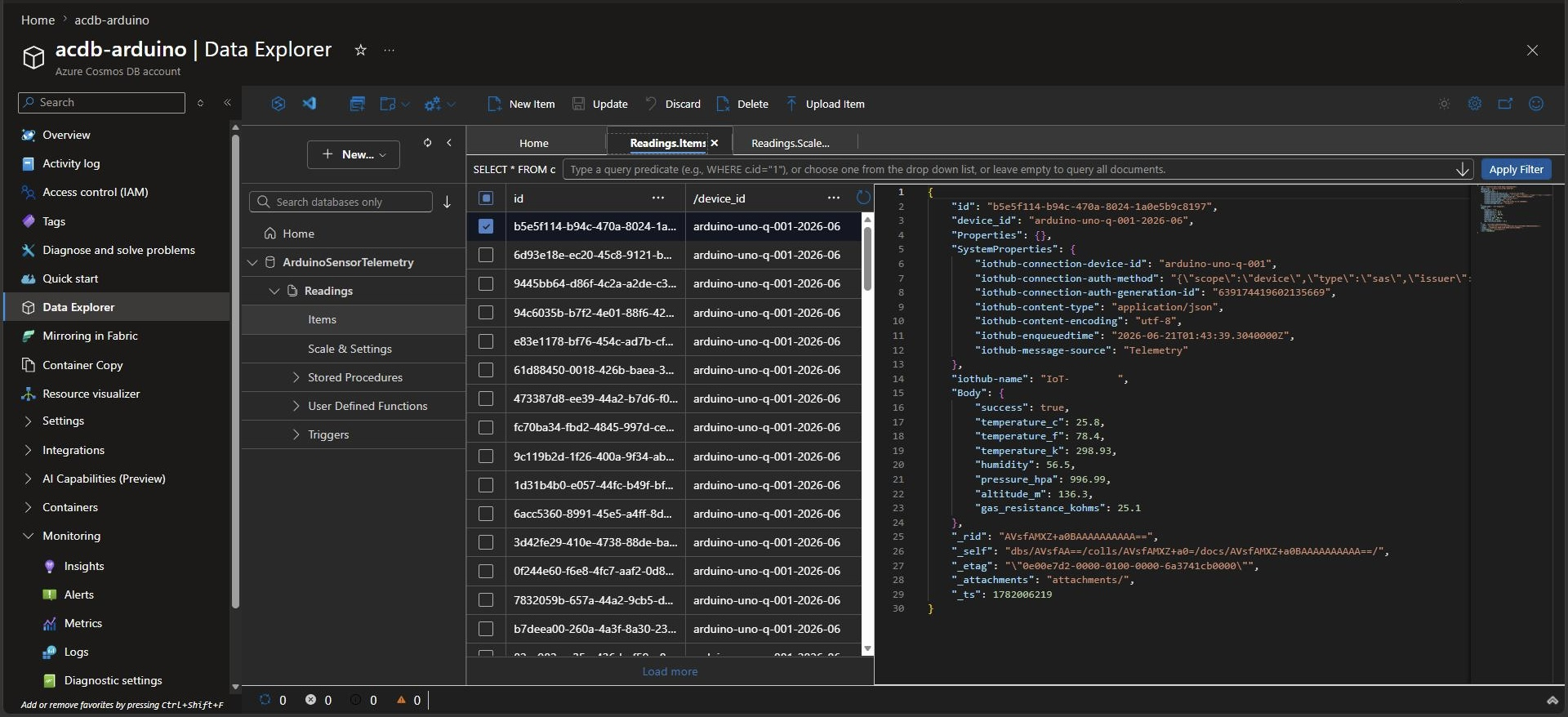1568x717 pixels.
Task: Expand Stored Procedures node
Action: (x=296, y=377)
